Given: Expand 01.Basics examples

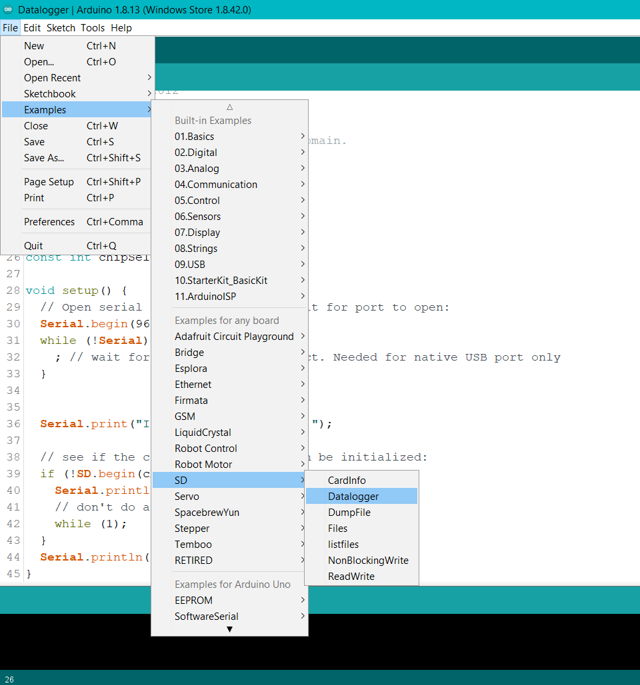Looking at the screenshot, I should pyautogui.click(x=230, y=136).
